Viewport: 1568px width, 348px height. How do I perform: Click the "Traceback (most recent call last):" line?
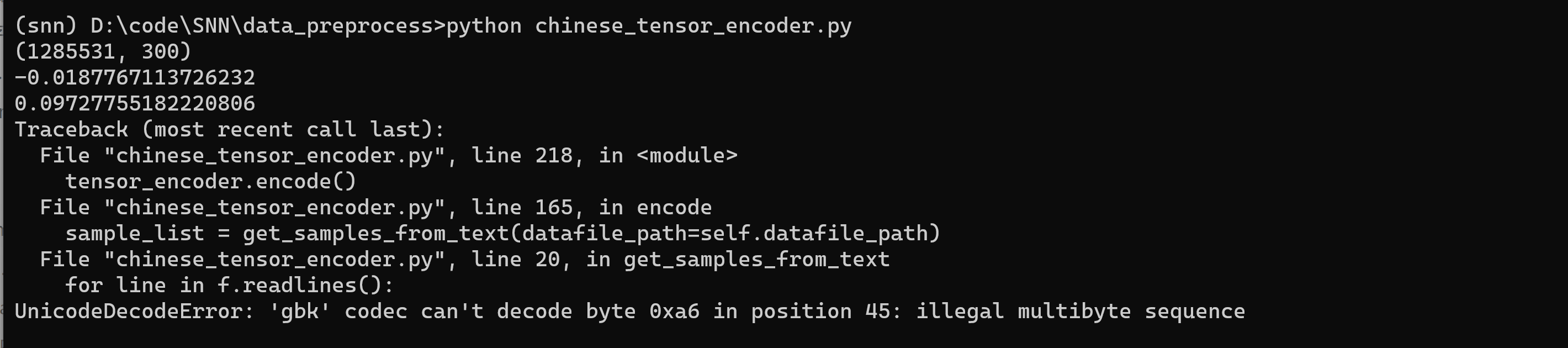tap(230, 130)
